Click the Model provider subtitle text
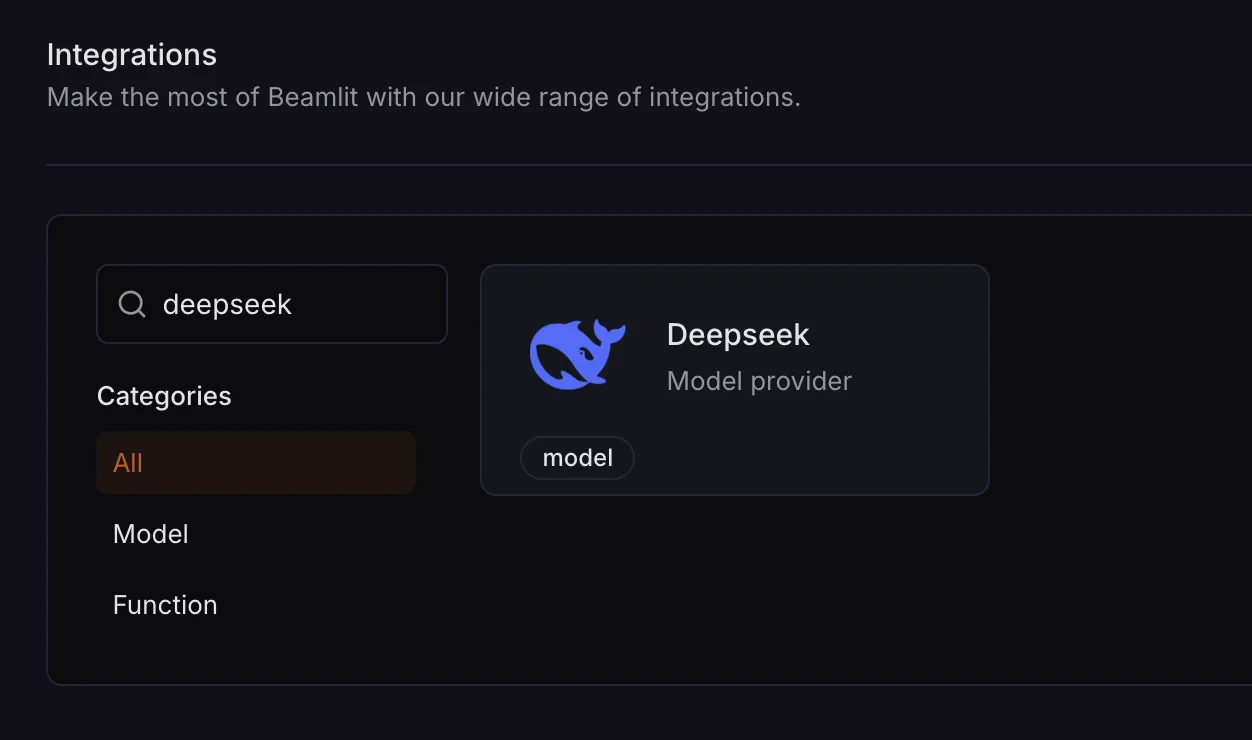The image size is (1252, 740). (x=758, y=381)
